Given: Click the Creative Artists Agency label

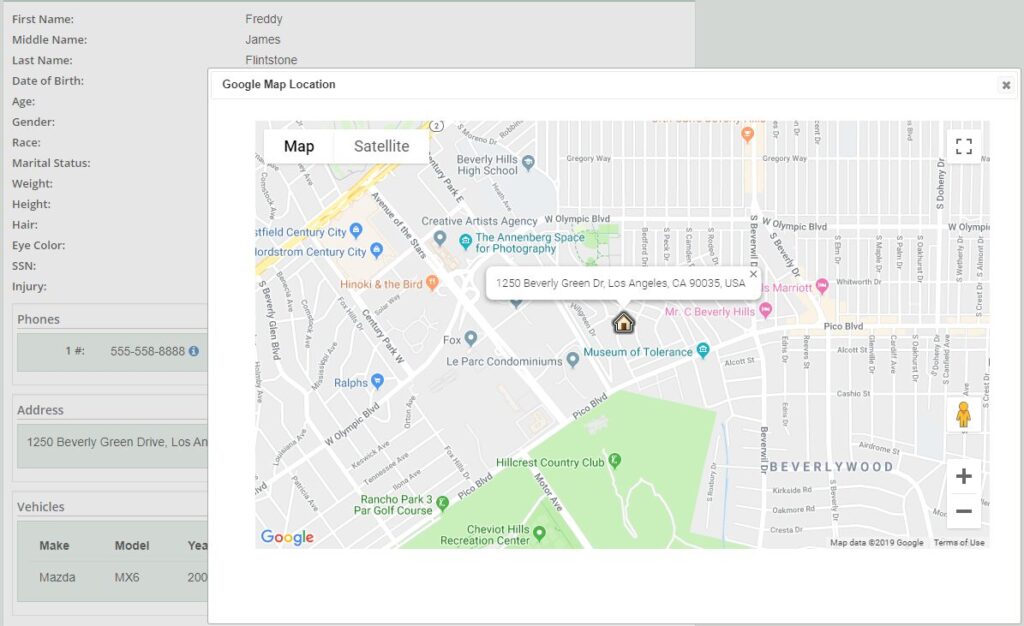Looking at the screenshot, I should tap(479, 221).
